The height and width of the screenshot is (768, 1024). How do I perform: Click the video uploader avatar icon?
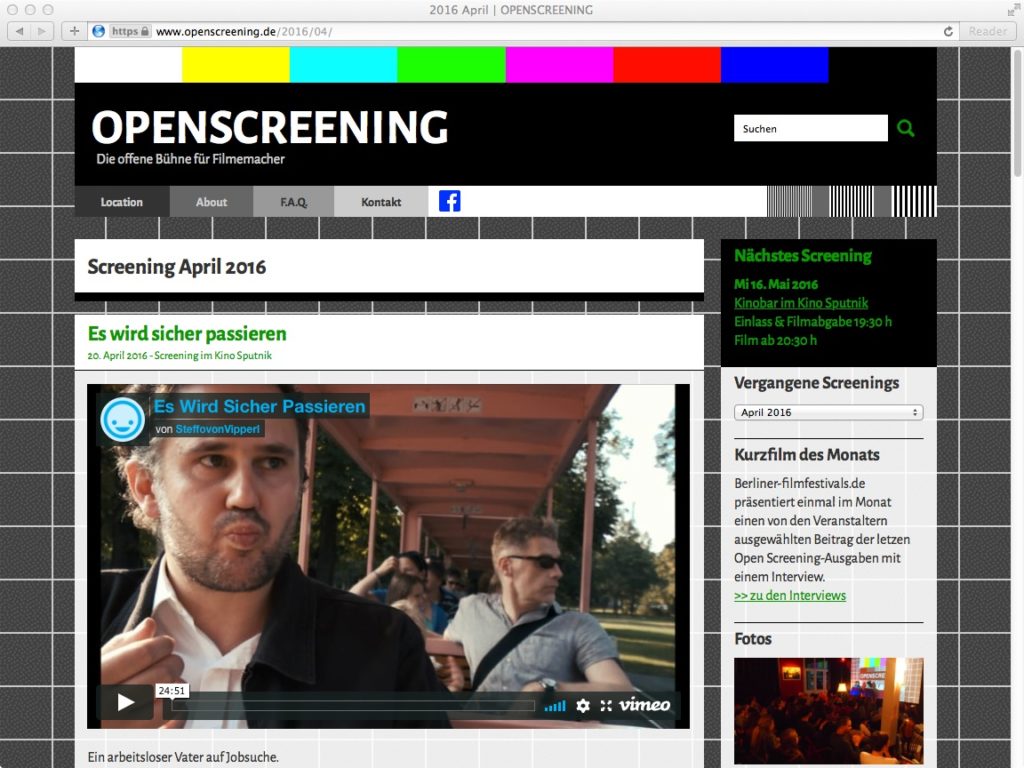123,420
